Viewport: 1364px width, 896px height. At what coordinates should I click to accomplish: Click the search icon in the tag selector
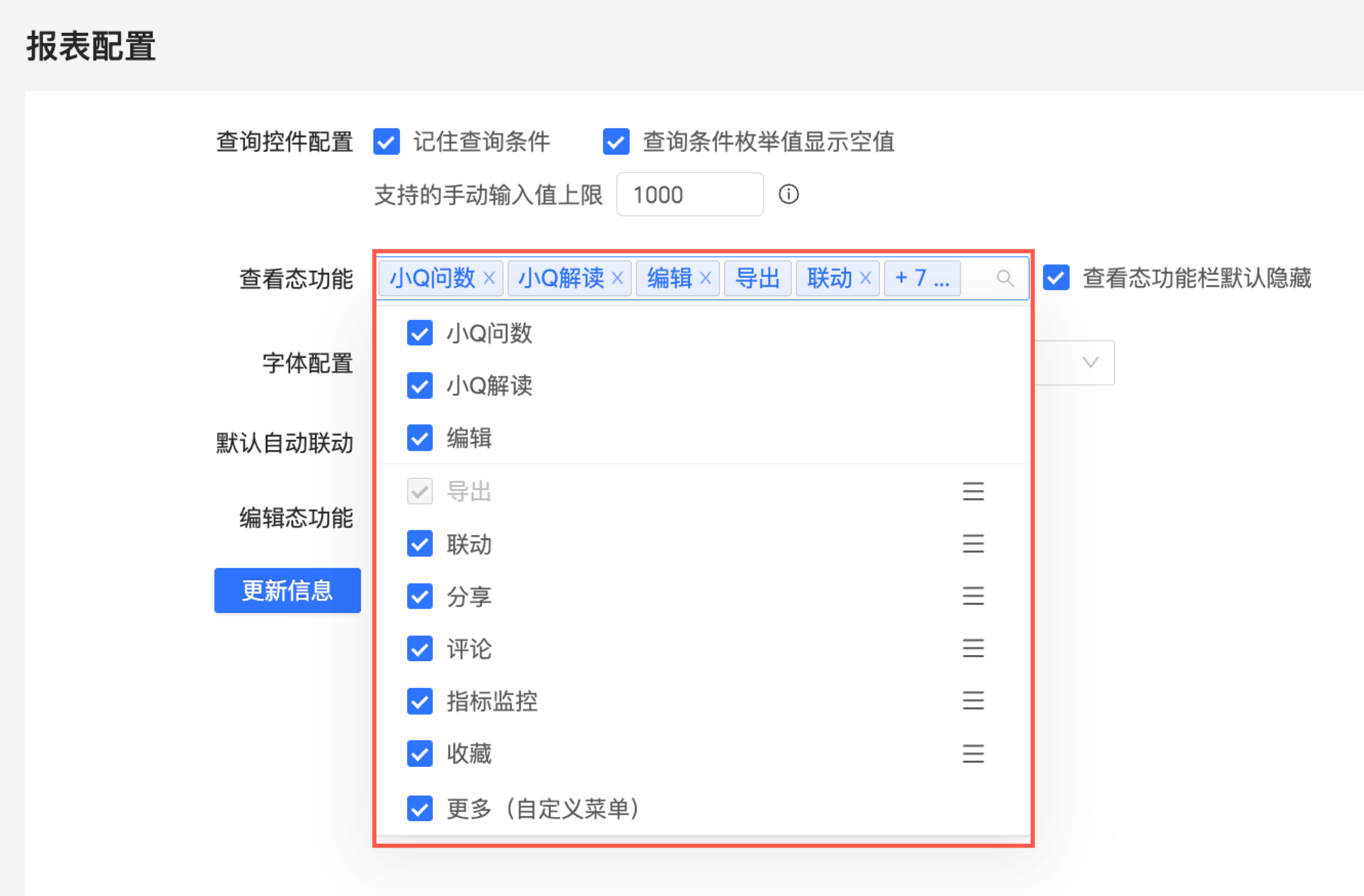coord(1004,278)
